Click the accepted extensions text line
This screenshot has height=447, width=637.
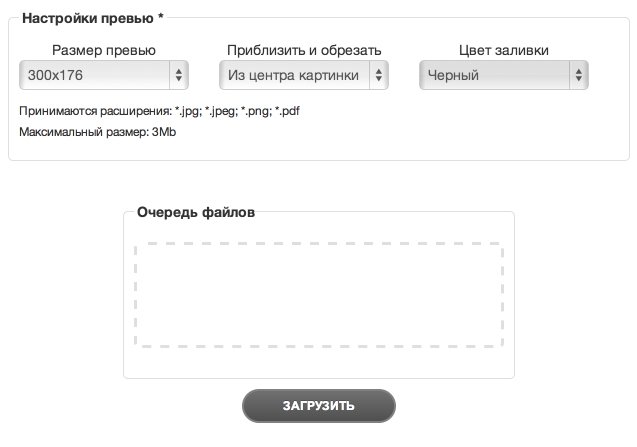click(x=159, y=111)
